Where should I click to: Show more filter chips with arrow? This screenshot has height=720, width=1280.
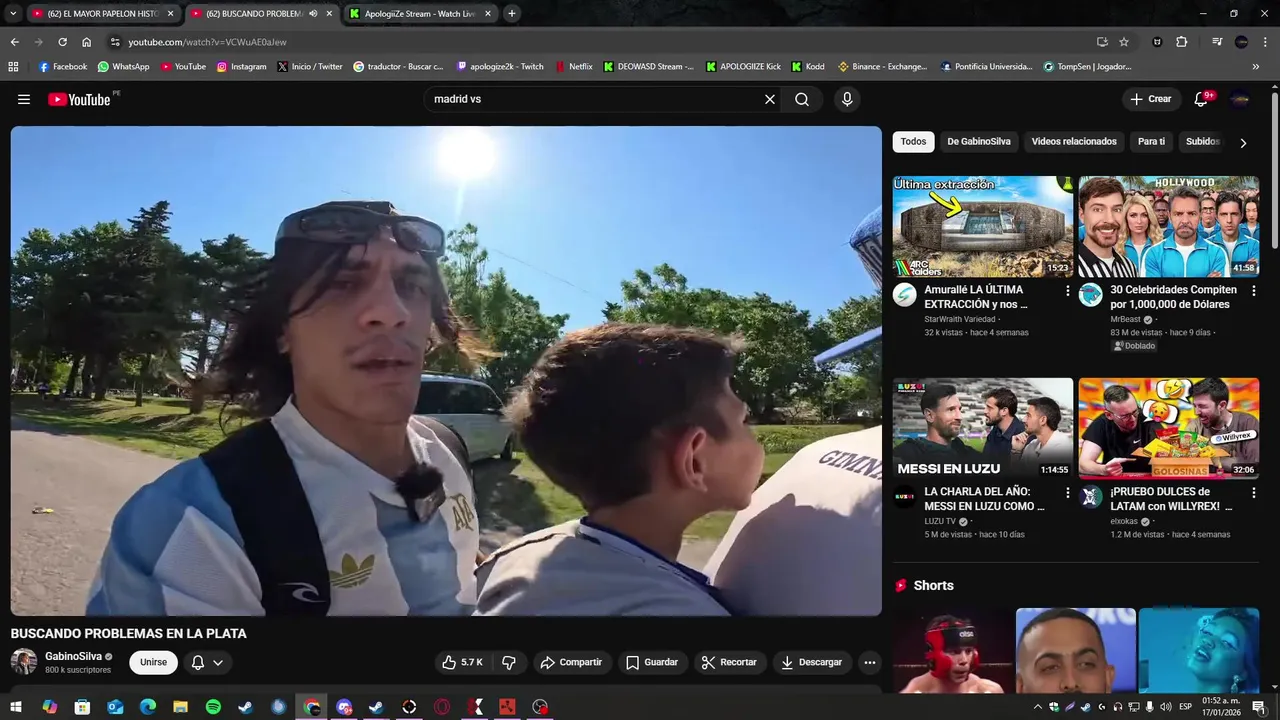[1243, 143]
